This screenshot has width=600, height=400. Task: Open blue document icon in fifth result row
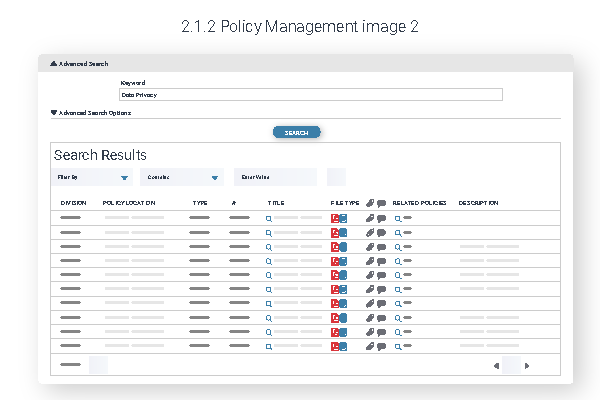pos(343,275)
